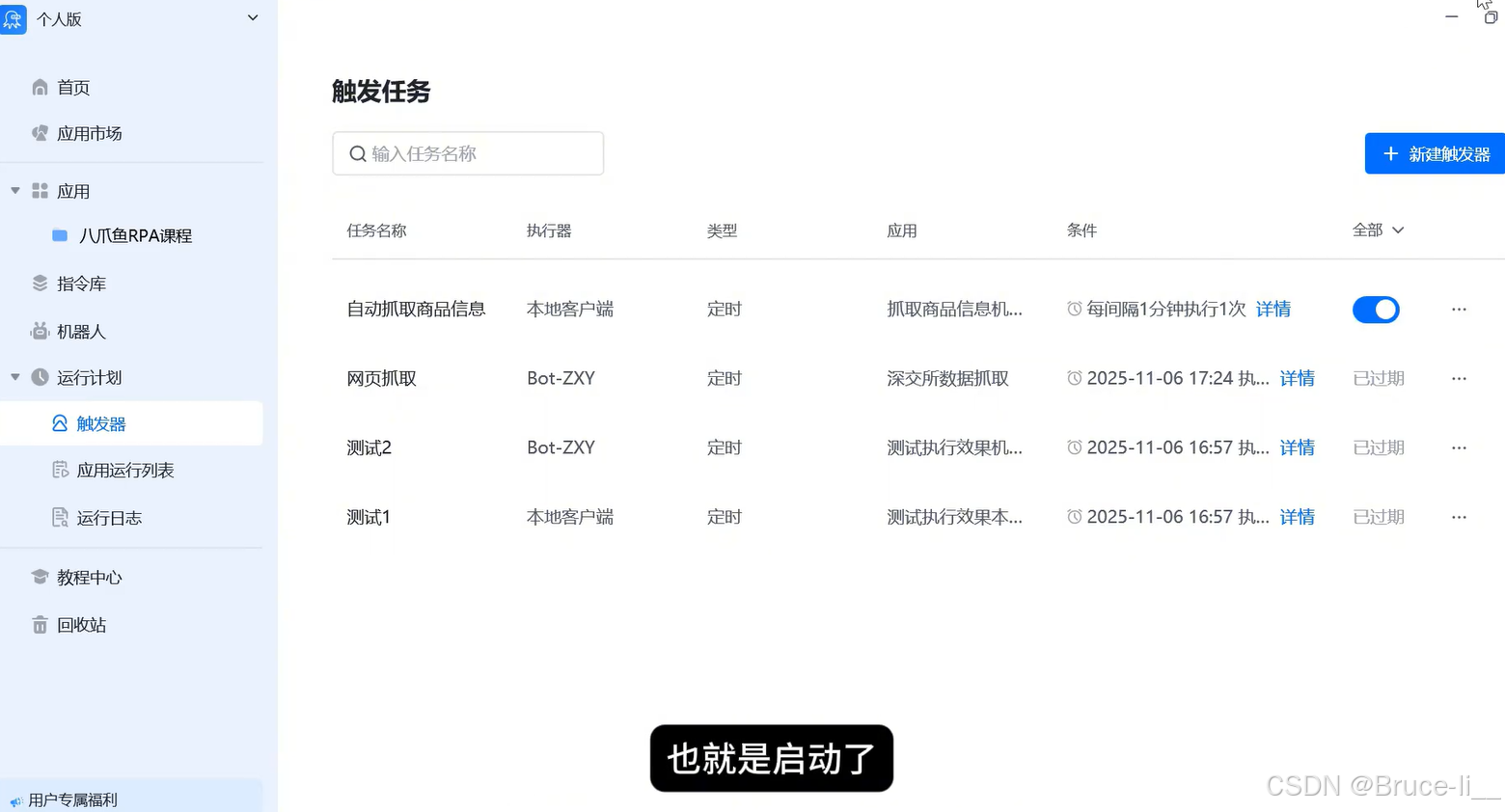Open more options for 测试1 row
The width and height of the screenshot is (1505, 812).
click(x=1459, y=518)
